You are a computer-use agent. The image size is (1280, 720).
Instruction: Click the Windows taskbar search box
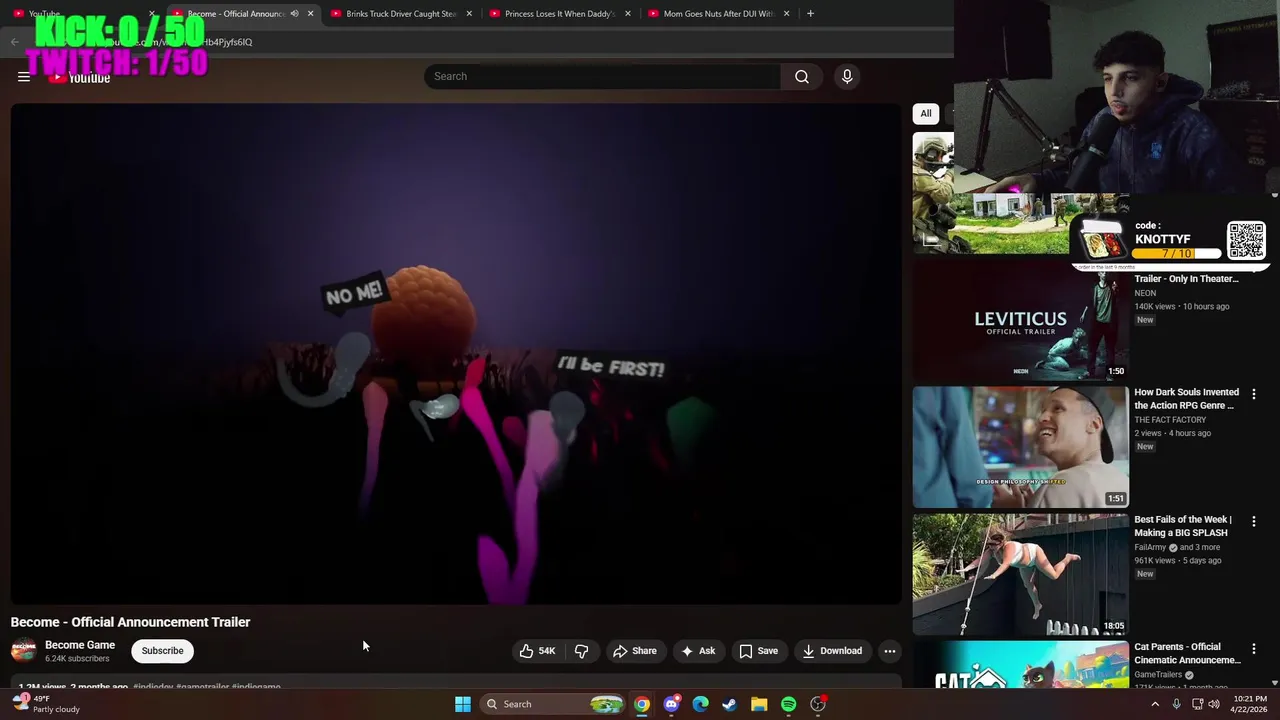click(552, 704)
